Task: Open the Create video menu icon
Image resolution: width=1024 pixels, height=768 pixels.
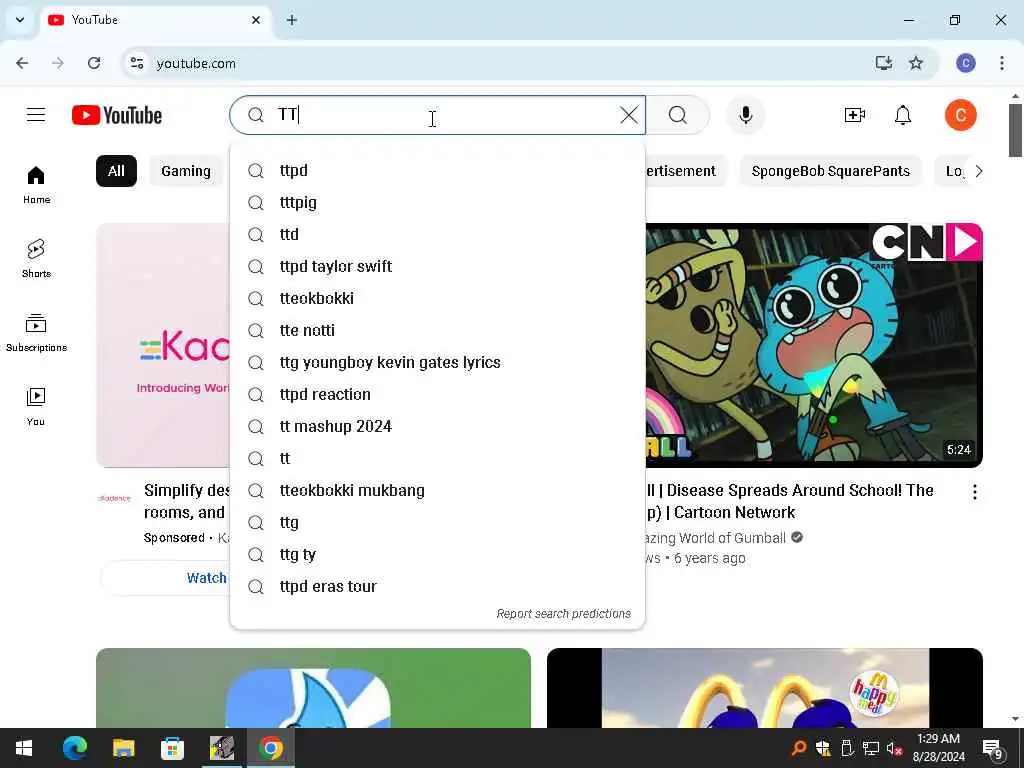Action: click(854, 115)
